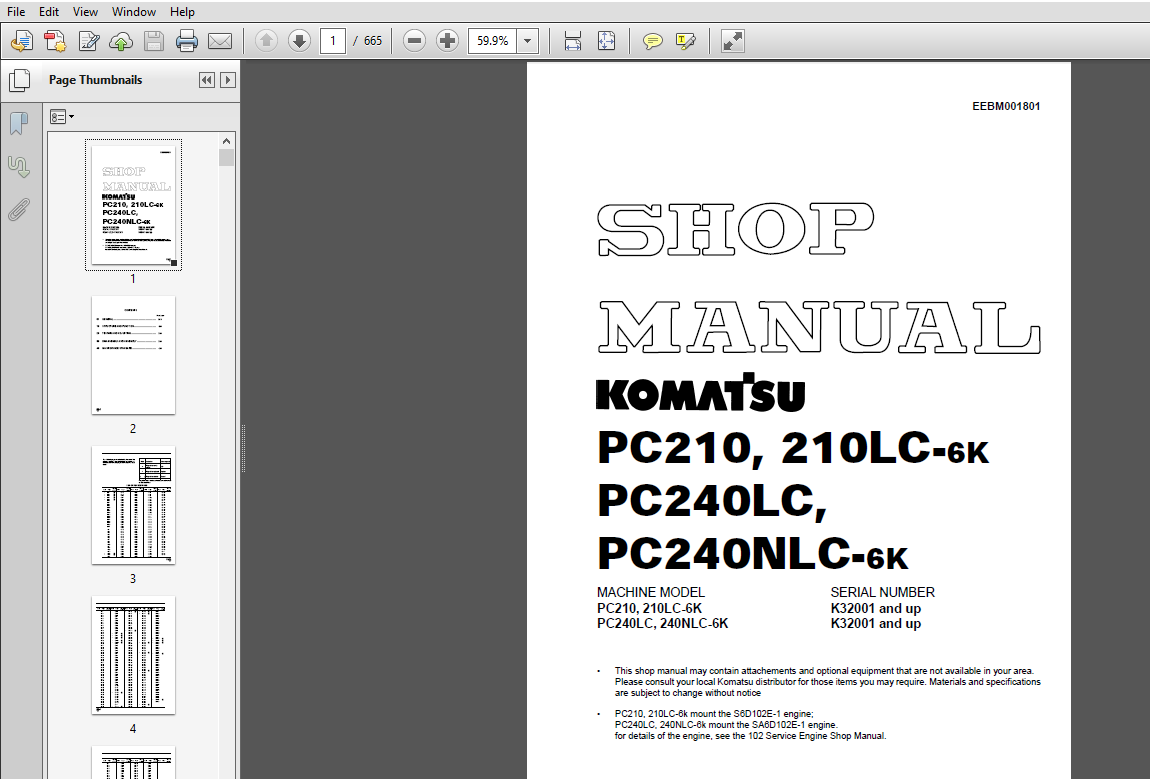Click the thumbnails scrollbar thumb

[227, 158]
